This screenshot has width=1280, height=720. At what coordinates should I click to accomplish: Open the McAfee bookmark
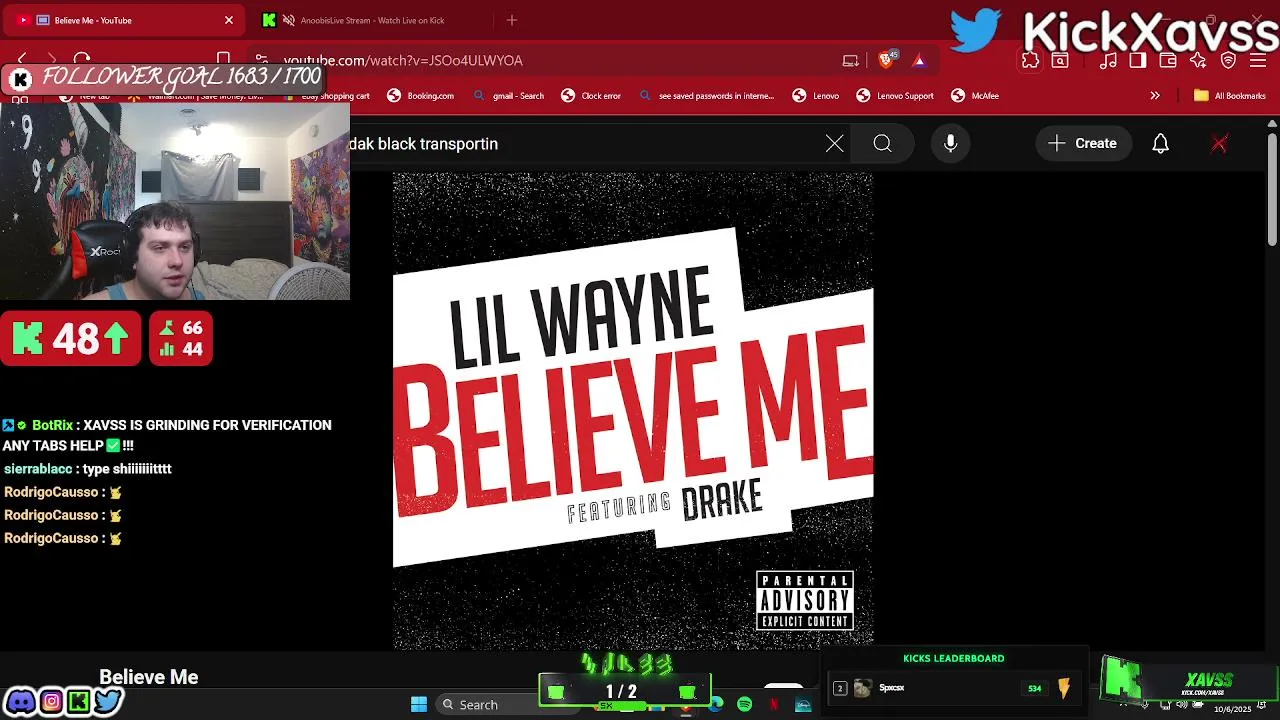tap(975, 96)
